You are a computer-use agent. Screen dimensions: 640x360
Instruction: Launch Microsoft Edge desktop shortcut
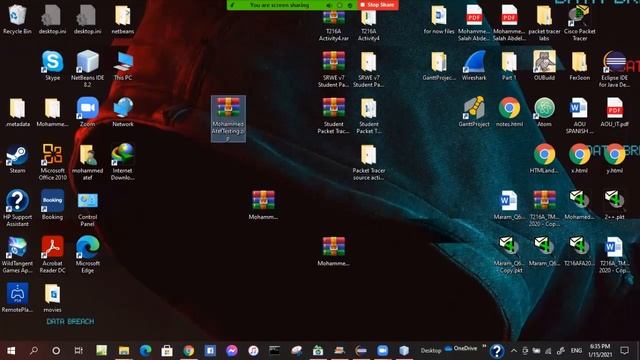88,255
